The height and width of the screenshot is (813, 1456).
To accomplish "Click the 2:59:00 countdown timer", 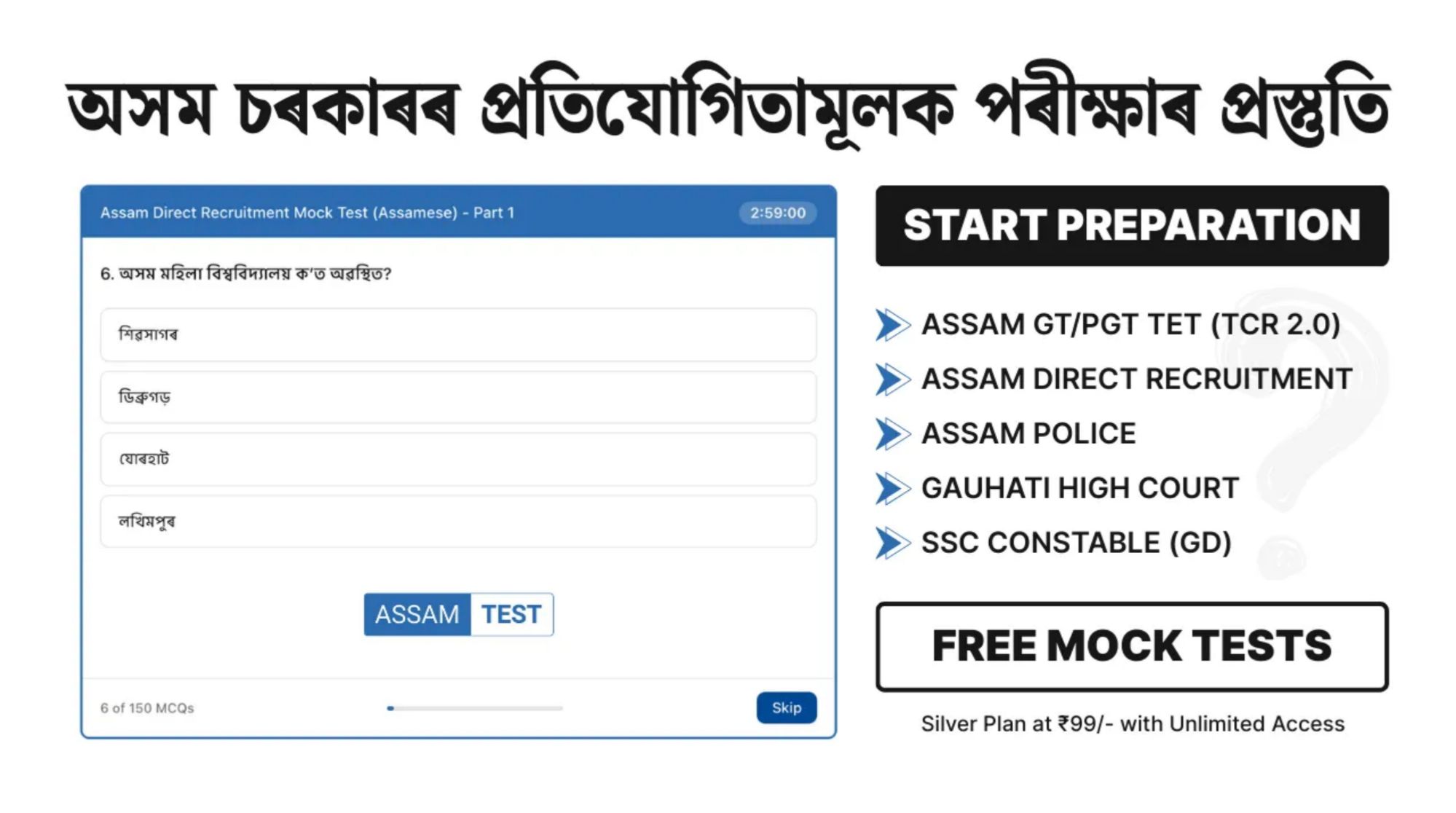I will [x=777, y=213].
